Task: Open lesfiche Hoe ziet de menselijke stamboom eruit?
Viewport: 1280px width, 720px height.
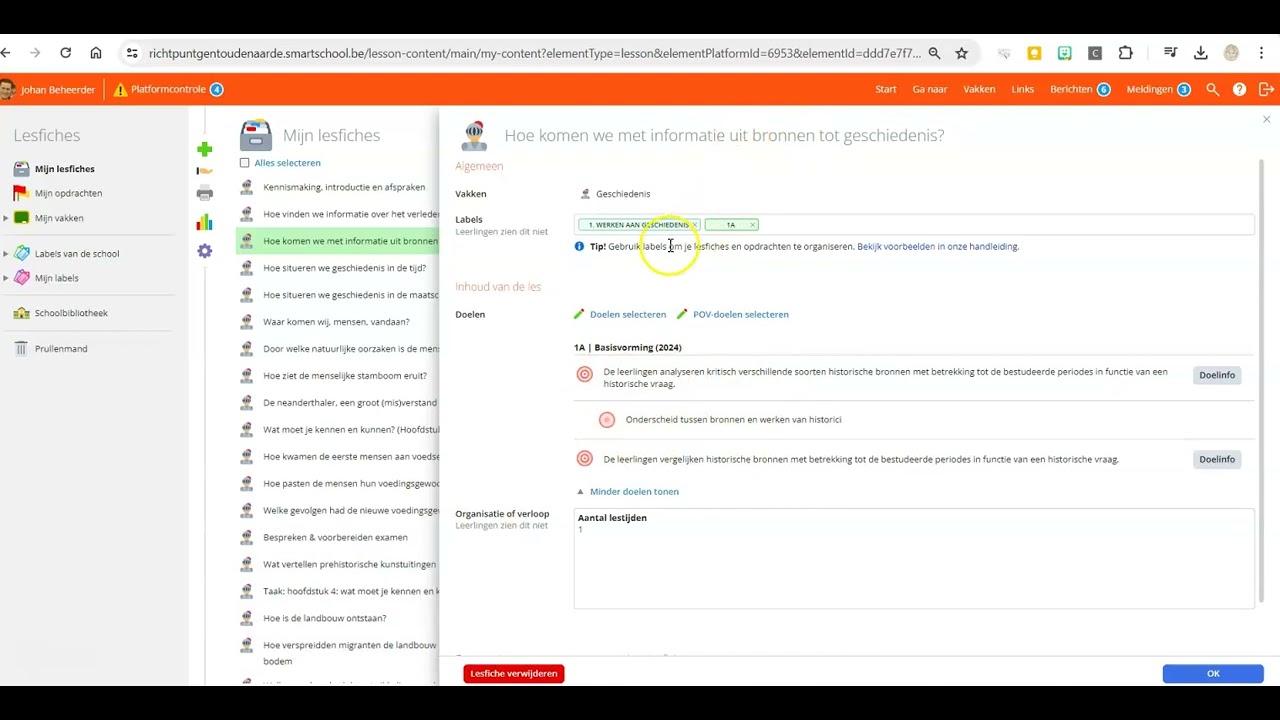Action: point(345,376)
